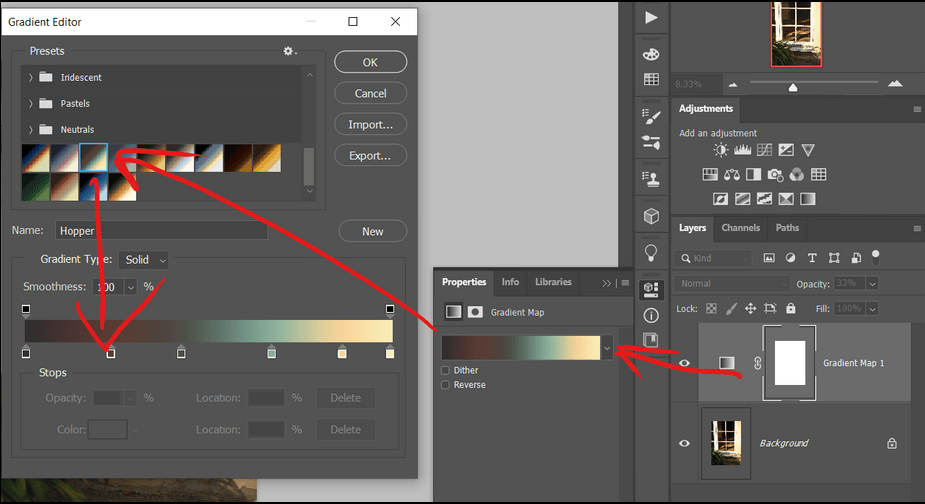This screenshot has width=925, height=504.
Task: Hide the Gradient Map 1 layer
Action: tap(685, 363)
